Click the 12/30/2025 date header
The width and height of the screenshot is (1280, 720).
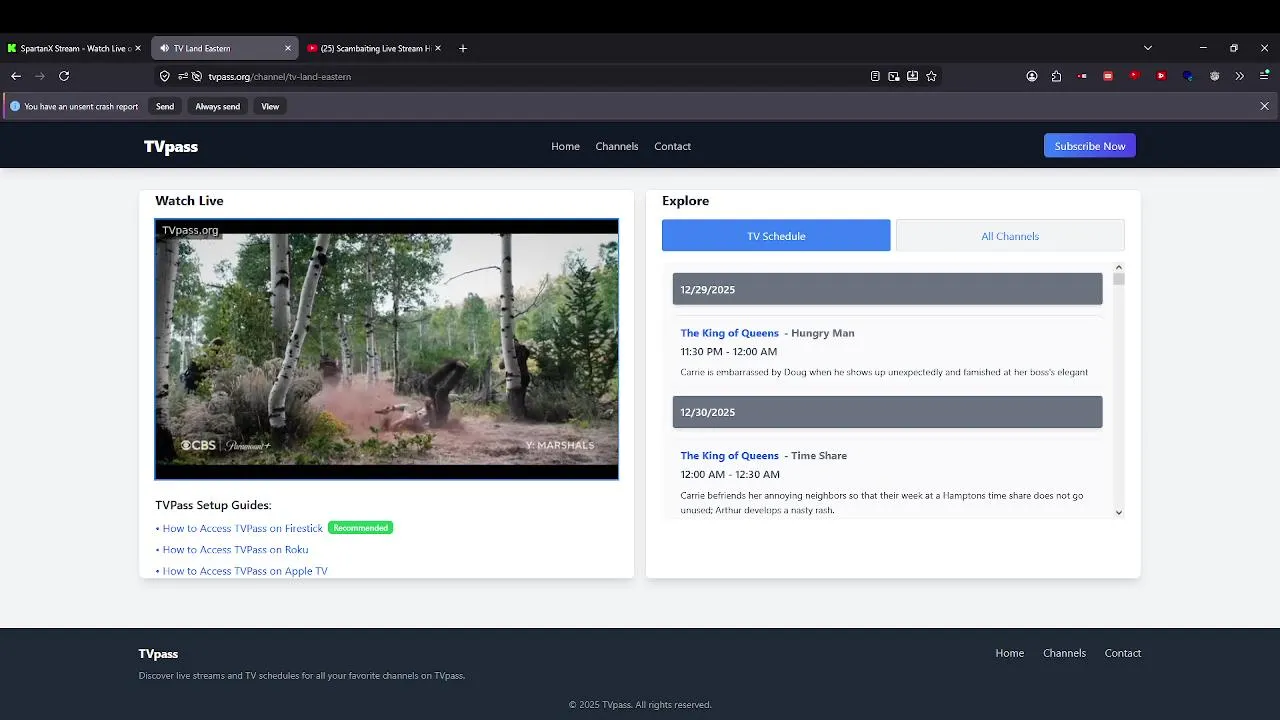coord(887,412)
